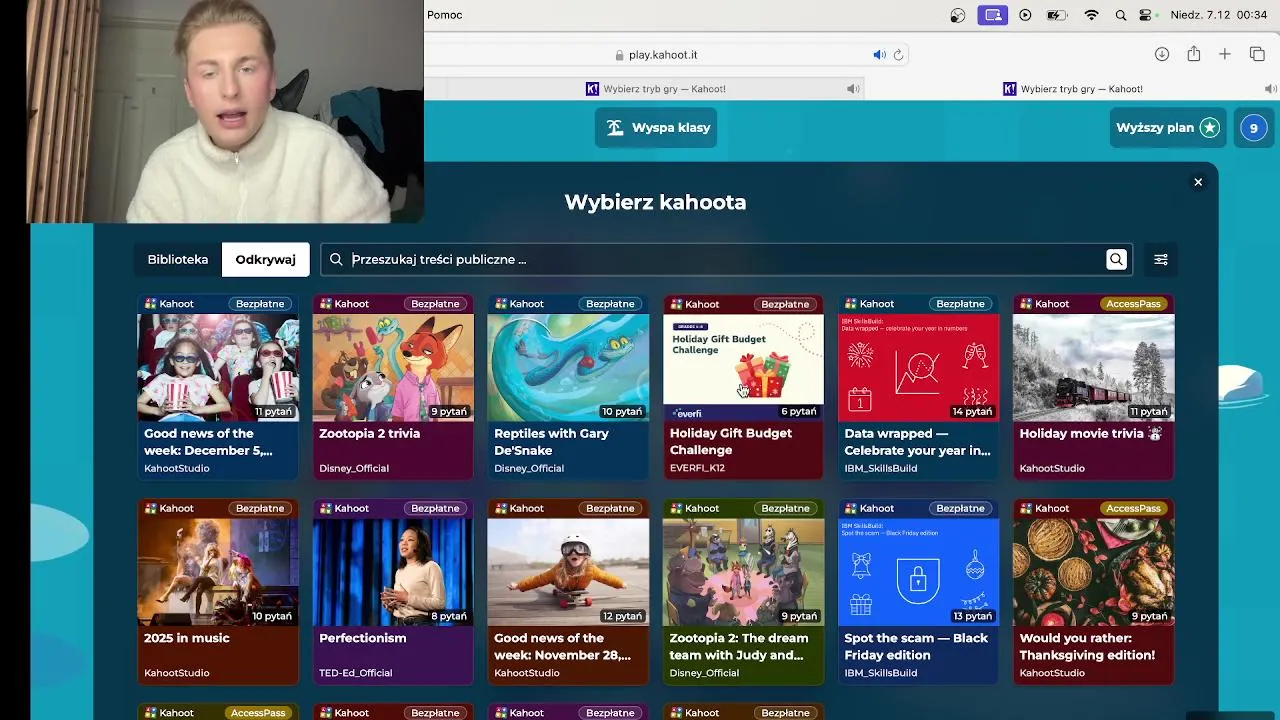Switch to the Biblioteka tab

tap(178, 260)
